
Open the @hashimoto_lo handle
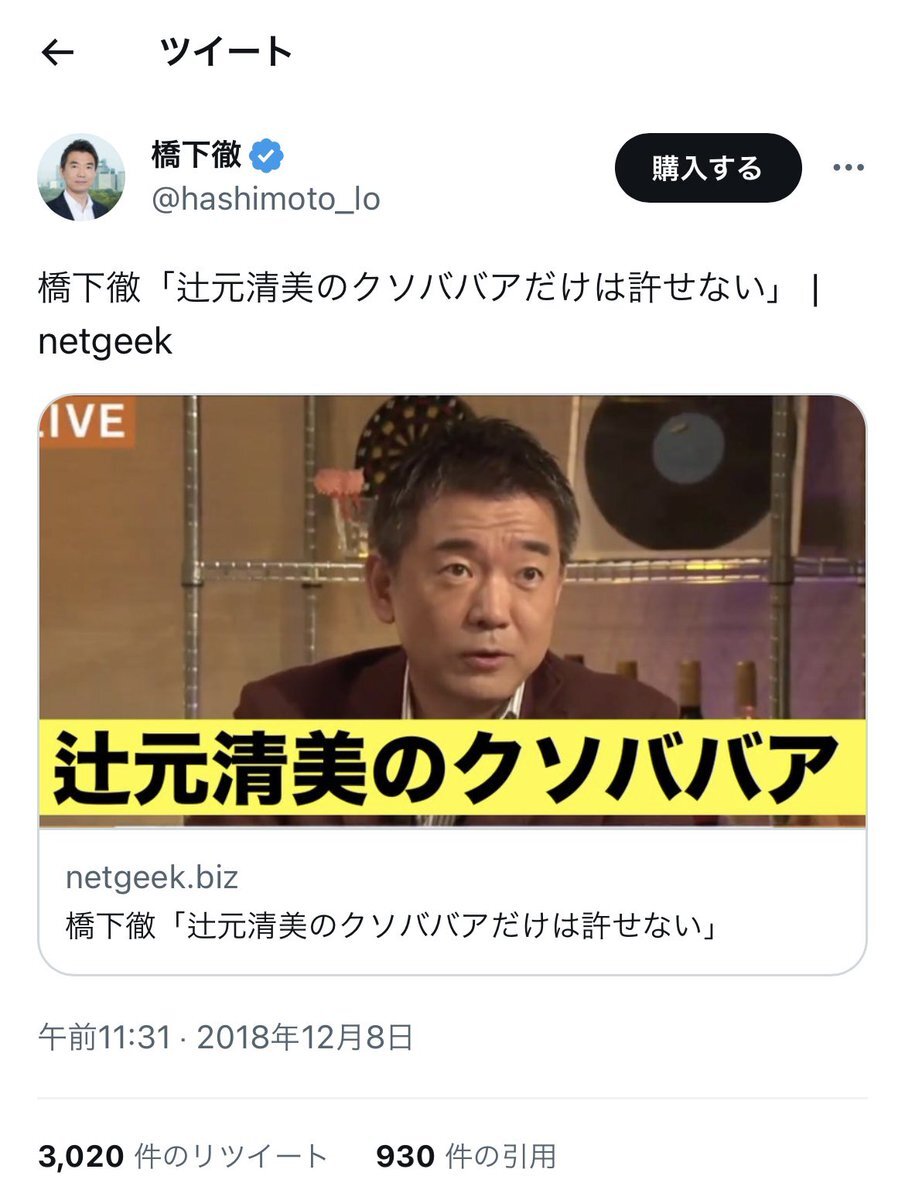[265, 199]
